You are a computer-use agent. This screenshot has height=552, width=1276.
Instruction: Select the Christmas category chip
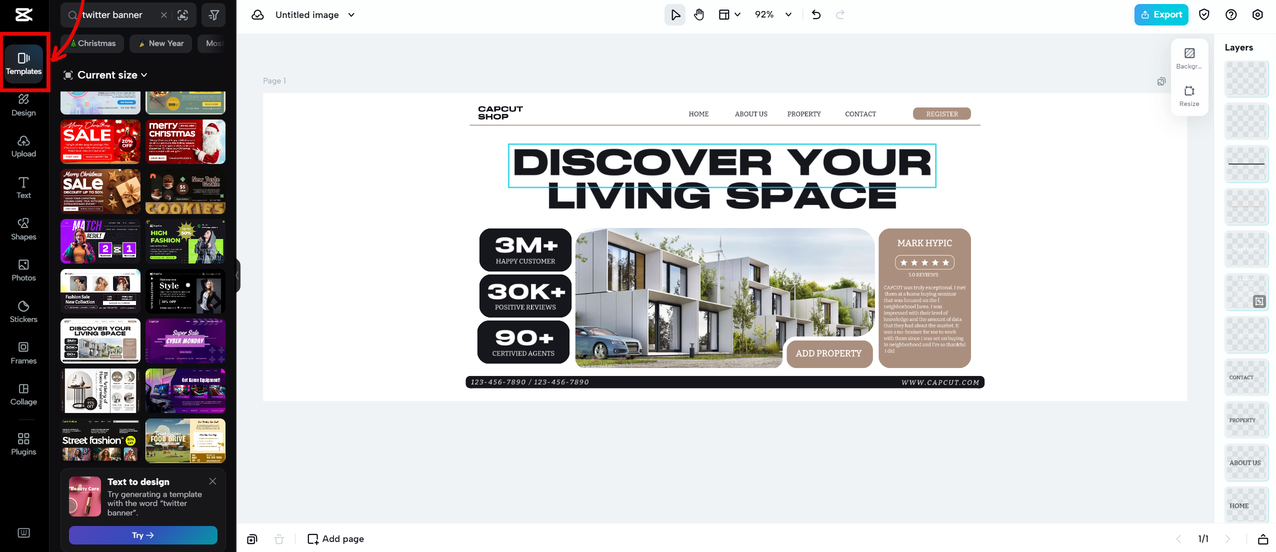[92, 44]
